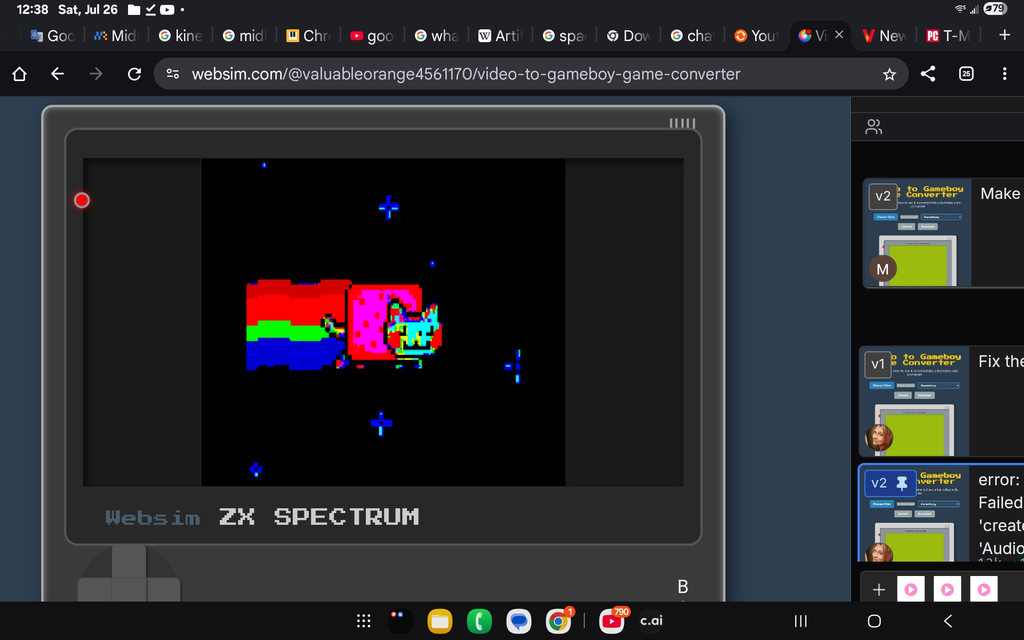The image size is (1024, 640).
Task: Switch to the 'New' tab
Action: pyautogui.click(x=884, y=36)
